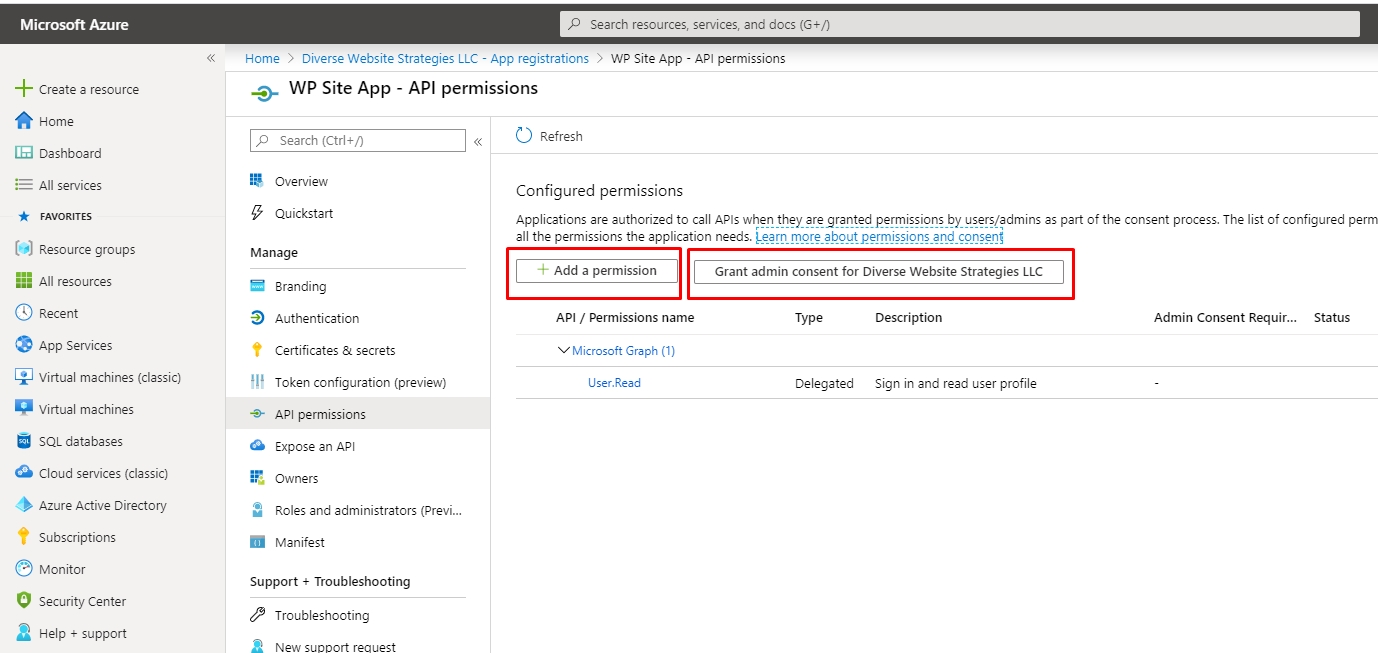Click the All resources grid icon
The height and width of the screenshot is (653, 1378).
tap(24, 281)
